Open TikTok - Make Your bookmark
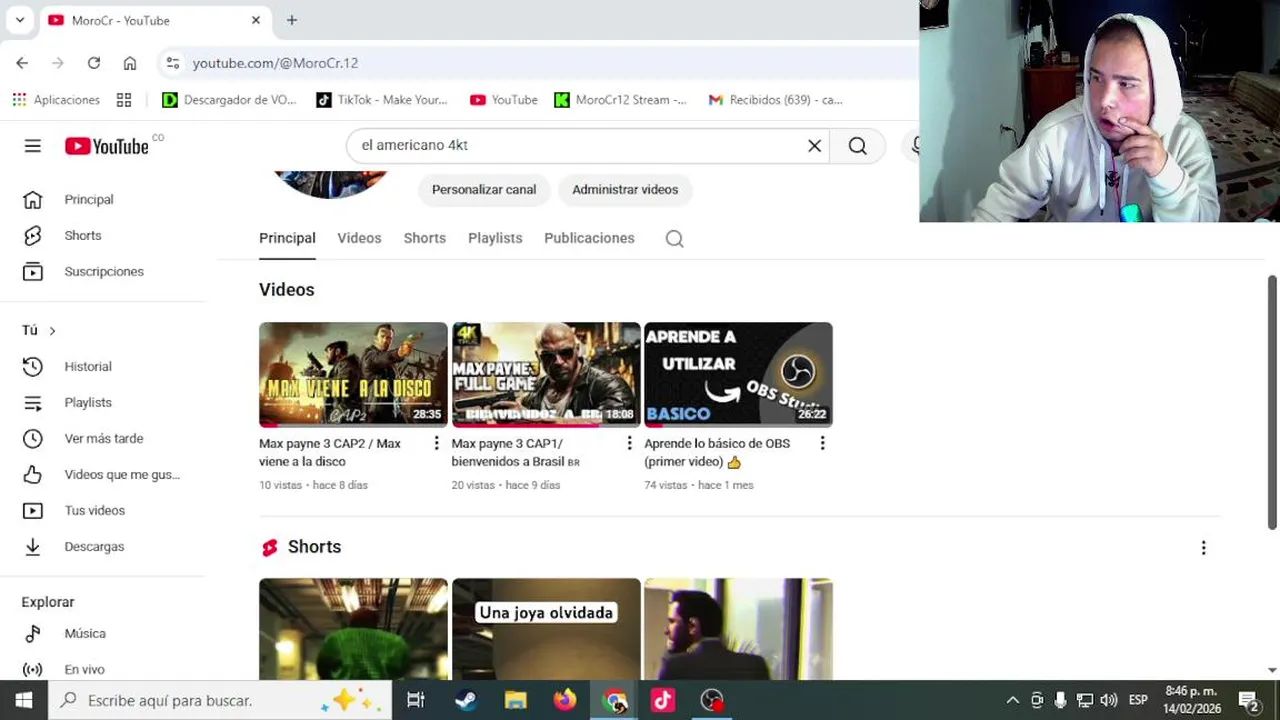 point(382,100)
